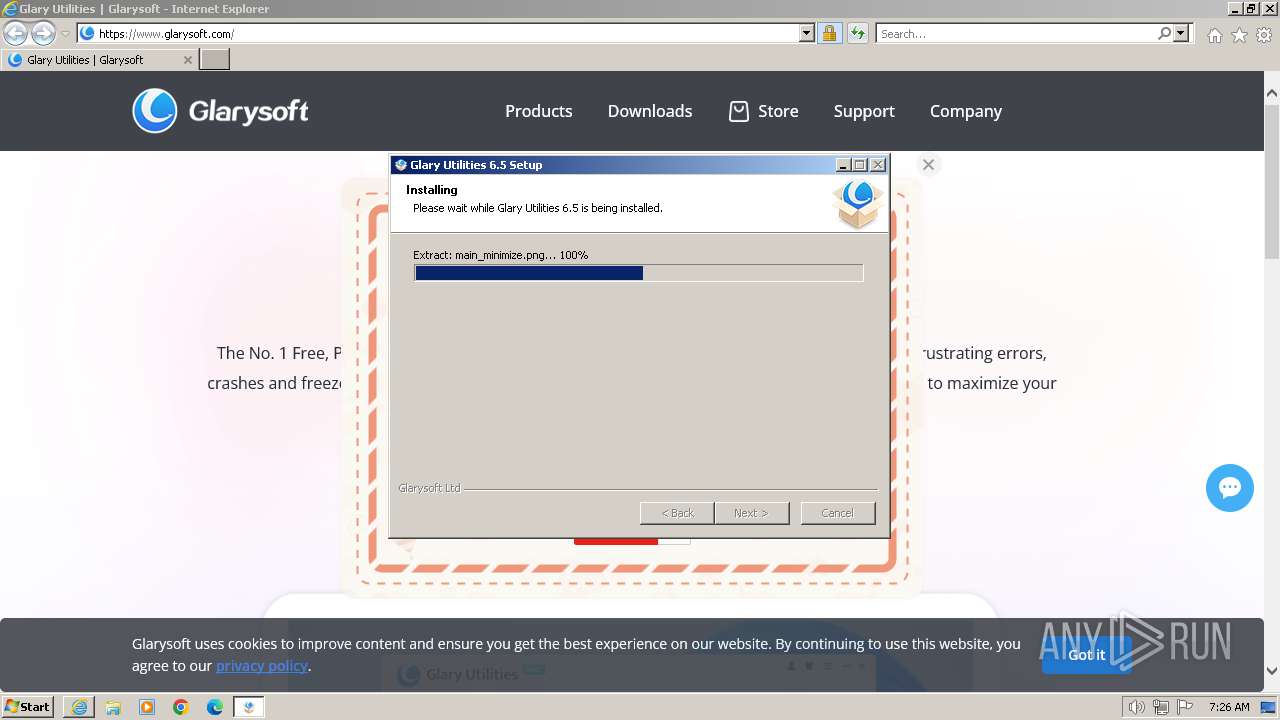Click the page scrollbar up arrow
The image size is (1280, 720).
tap(1272, 93)
